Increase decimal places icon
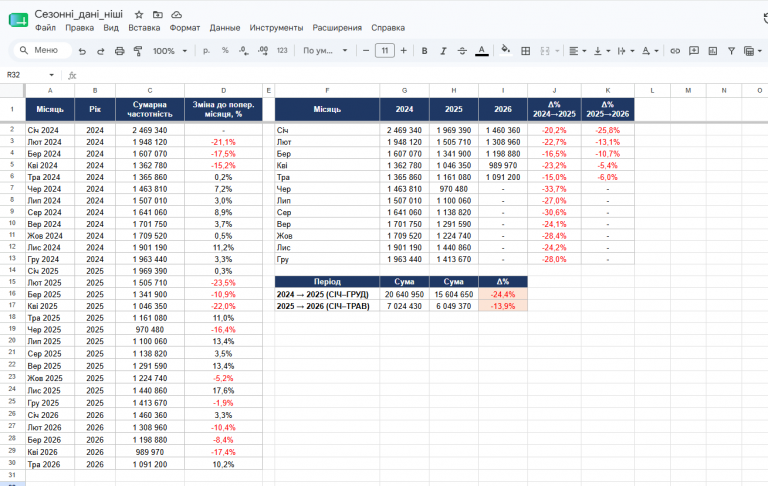Image resolution: width=768 pixels, height=486 pixels. 263,50
